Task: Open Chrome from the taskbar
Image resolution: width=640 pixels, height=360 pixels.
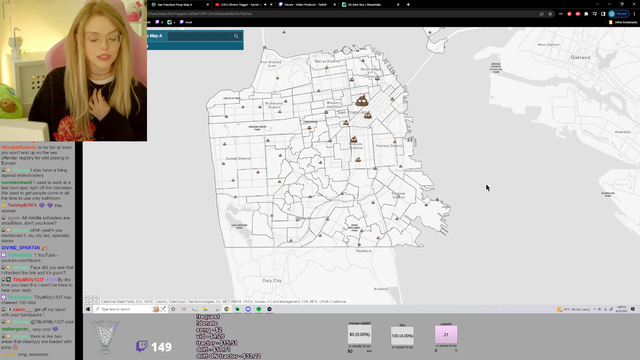Action: 227,309
